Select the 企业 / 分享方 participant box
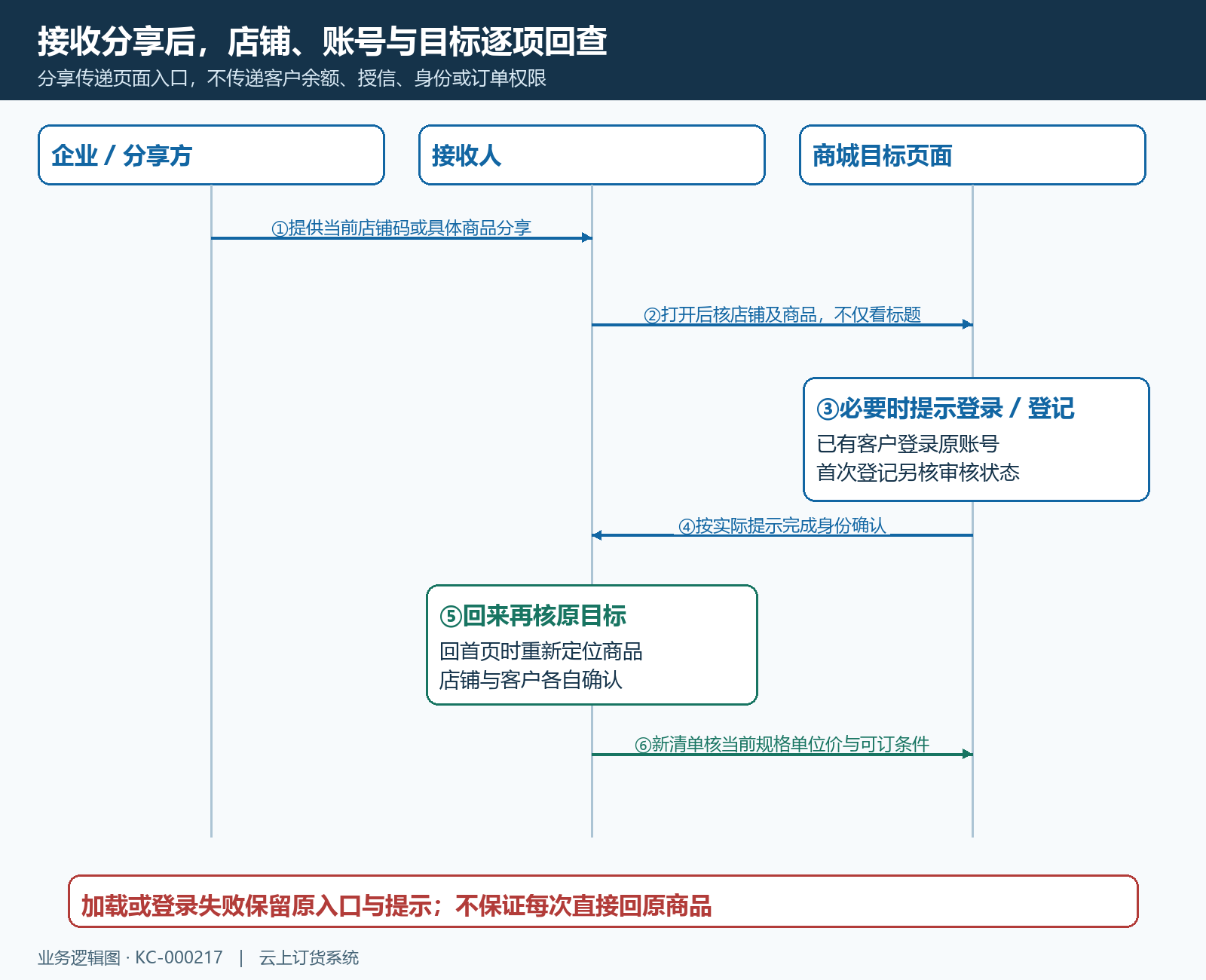This screenshot has width=1206, height=980. pos(211,155)
